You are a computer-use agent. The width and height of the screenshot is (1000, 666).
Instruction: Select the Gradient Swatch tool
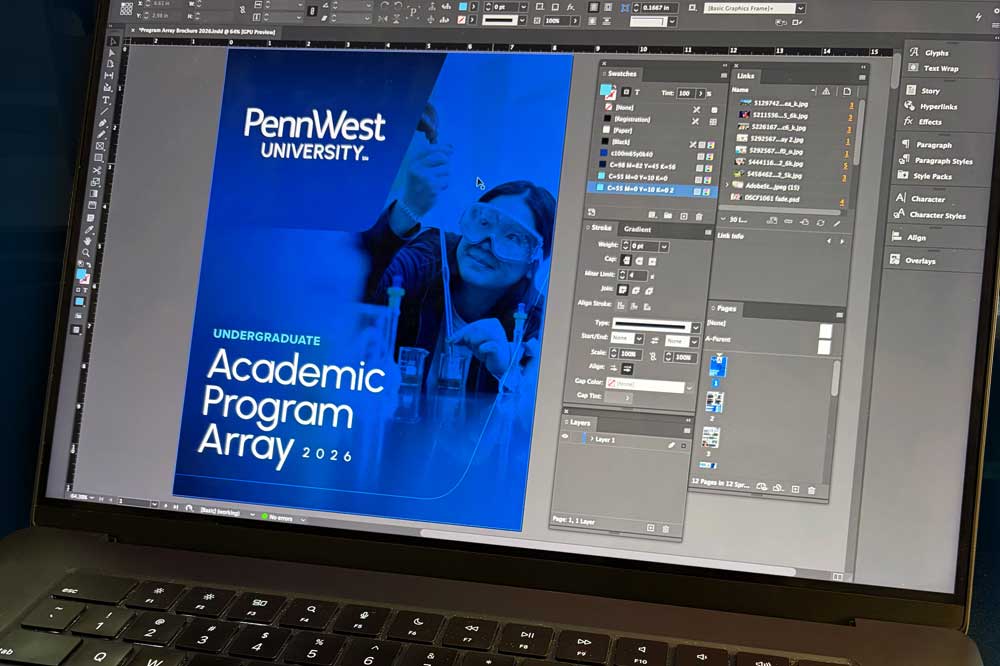coord(93,193)
